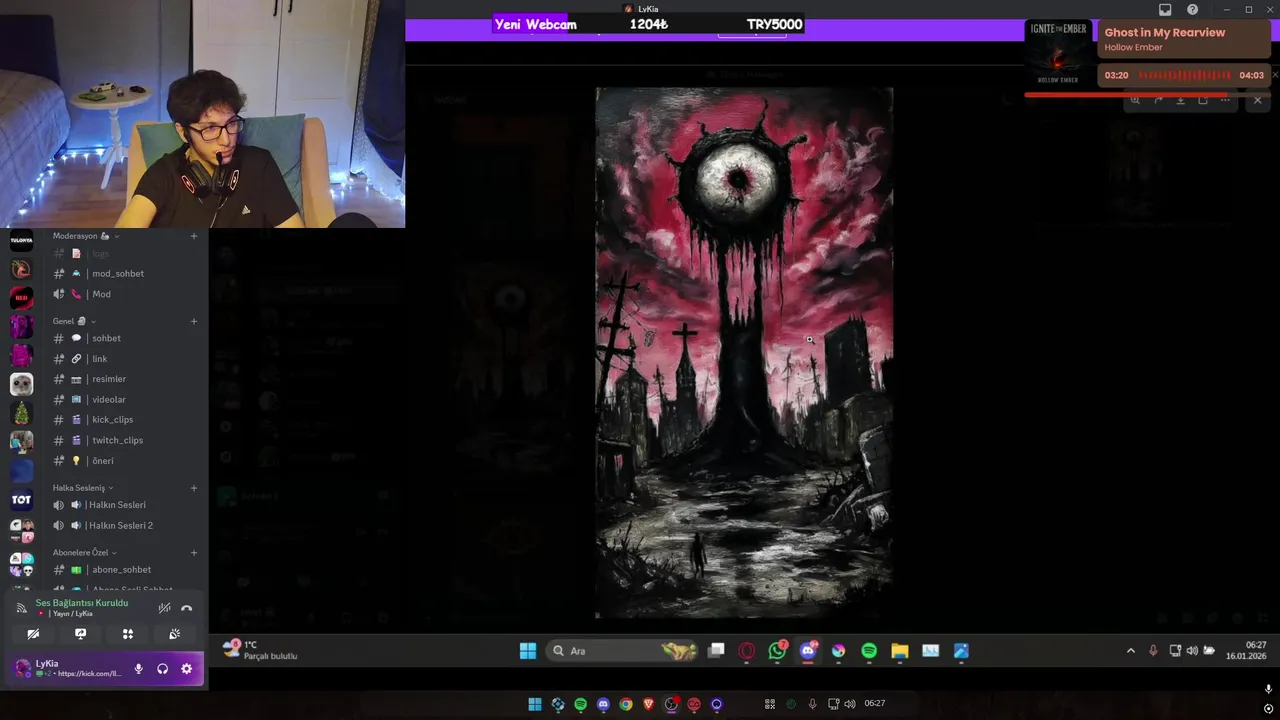This screenshot has width=1280, height=720.
Task: Add channel to Abonelere Özel category
Action: point(194,552)
